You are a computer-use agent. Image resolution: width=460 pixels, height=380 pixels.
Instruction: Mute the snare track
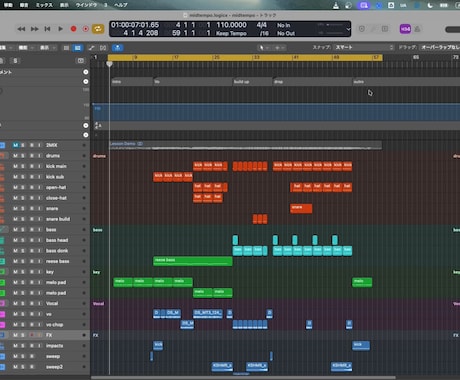coord(15,208)
